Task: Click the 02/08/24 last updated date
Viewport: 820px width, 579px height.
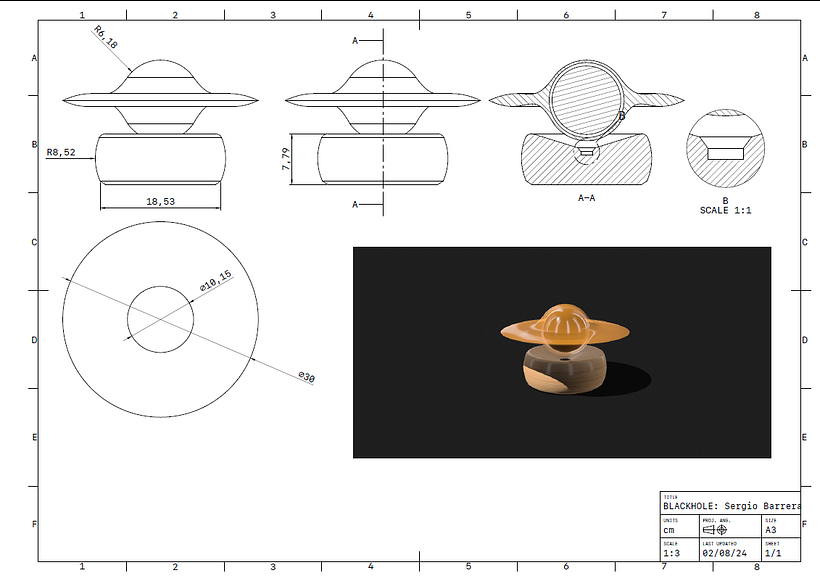Action: click(725, 553)
